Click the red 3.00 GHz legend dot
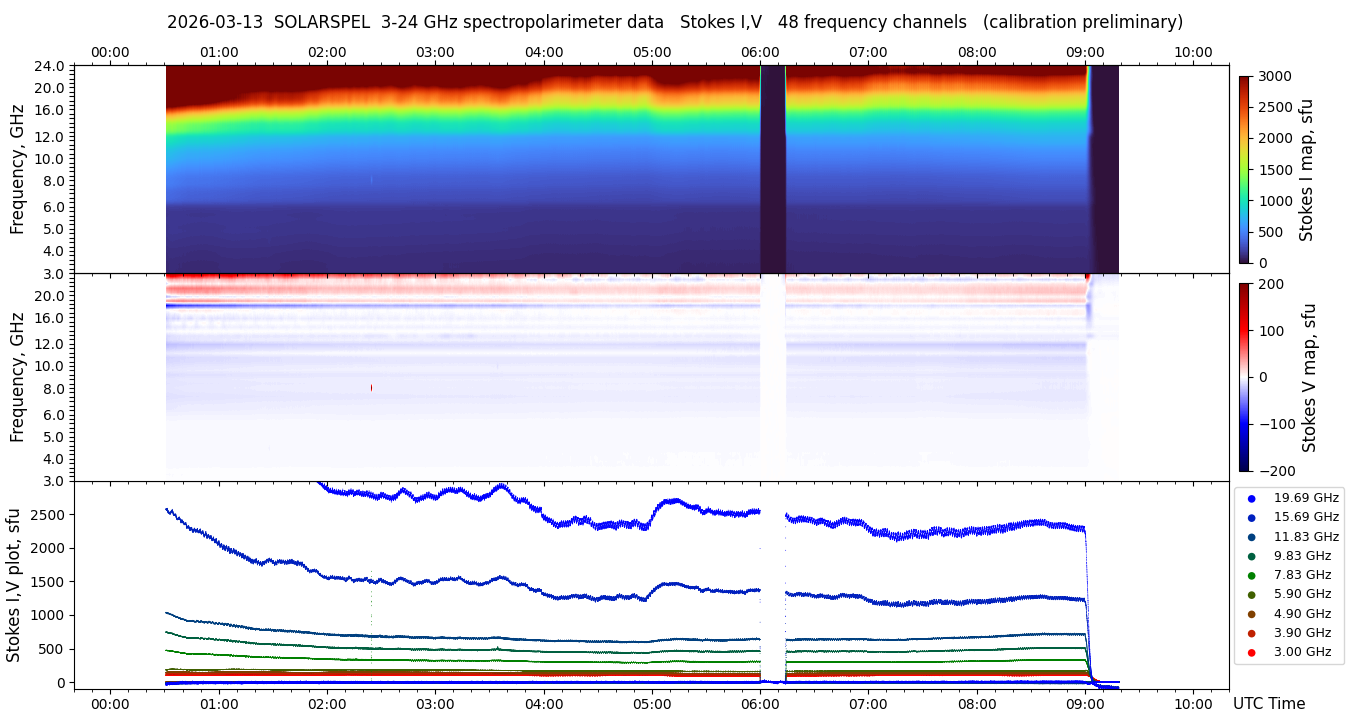Screen dimensions: 1350x725 click(x=1251, y=652)
